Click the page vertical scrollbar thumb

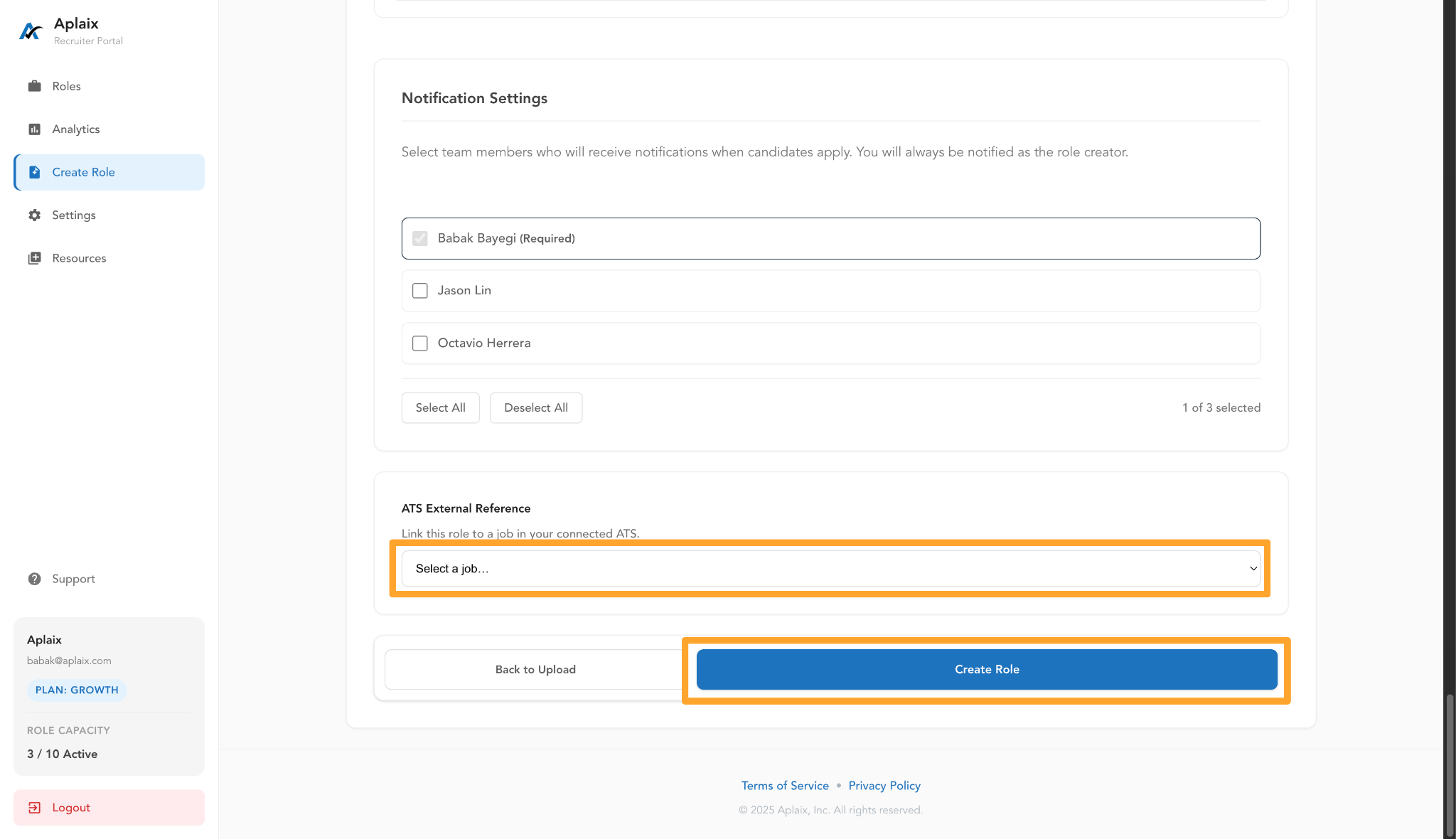pyautogui.click(x=1450, y=764)
